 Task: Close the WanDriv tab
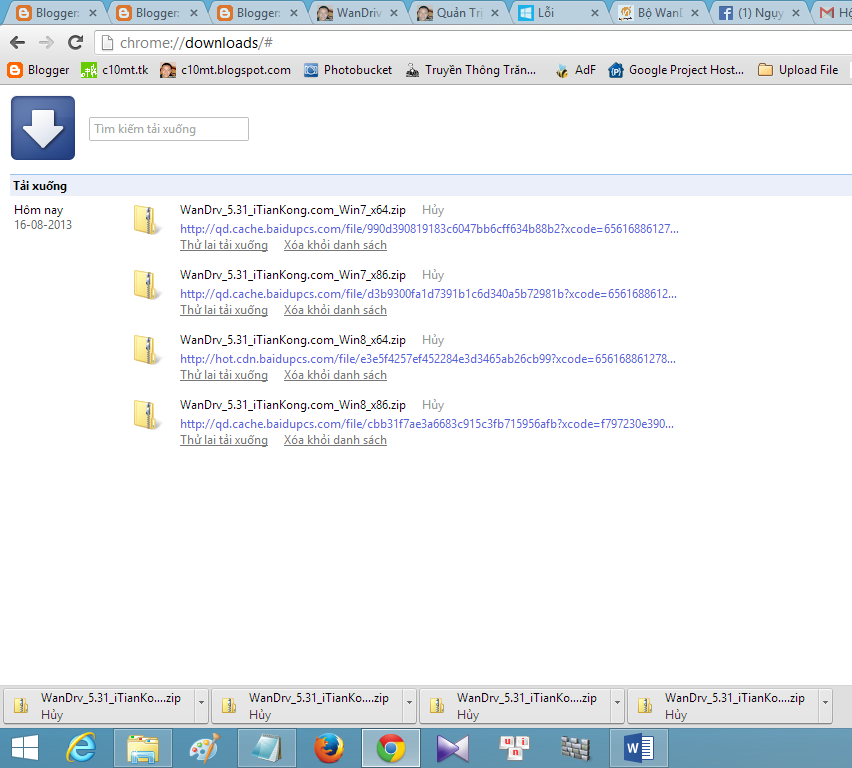pyautogui.click(x=394, y=13)
